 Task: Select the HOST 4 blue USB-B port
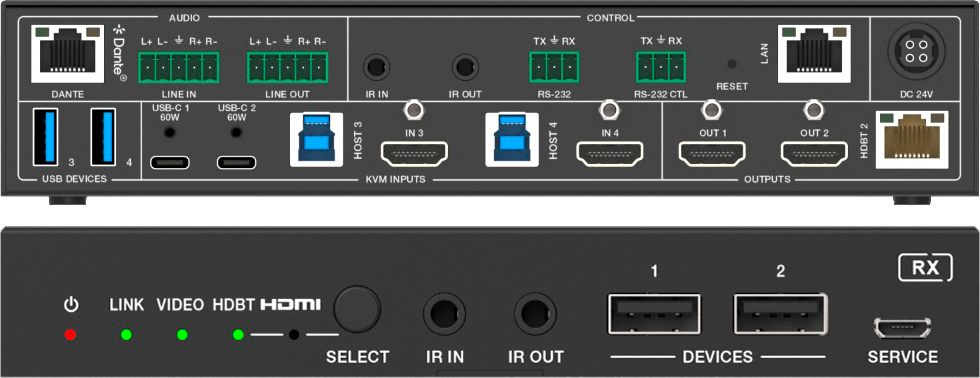tap(512, 139)
